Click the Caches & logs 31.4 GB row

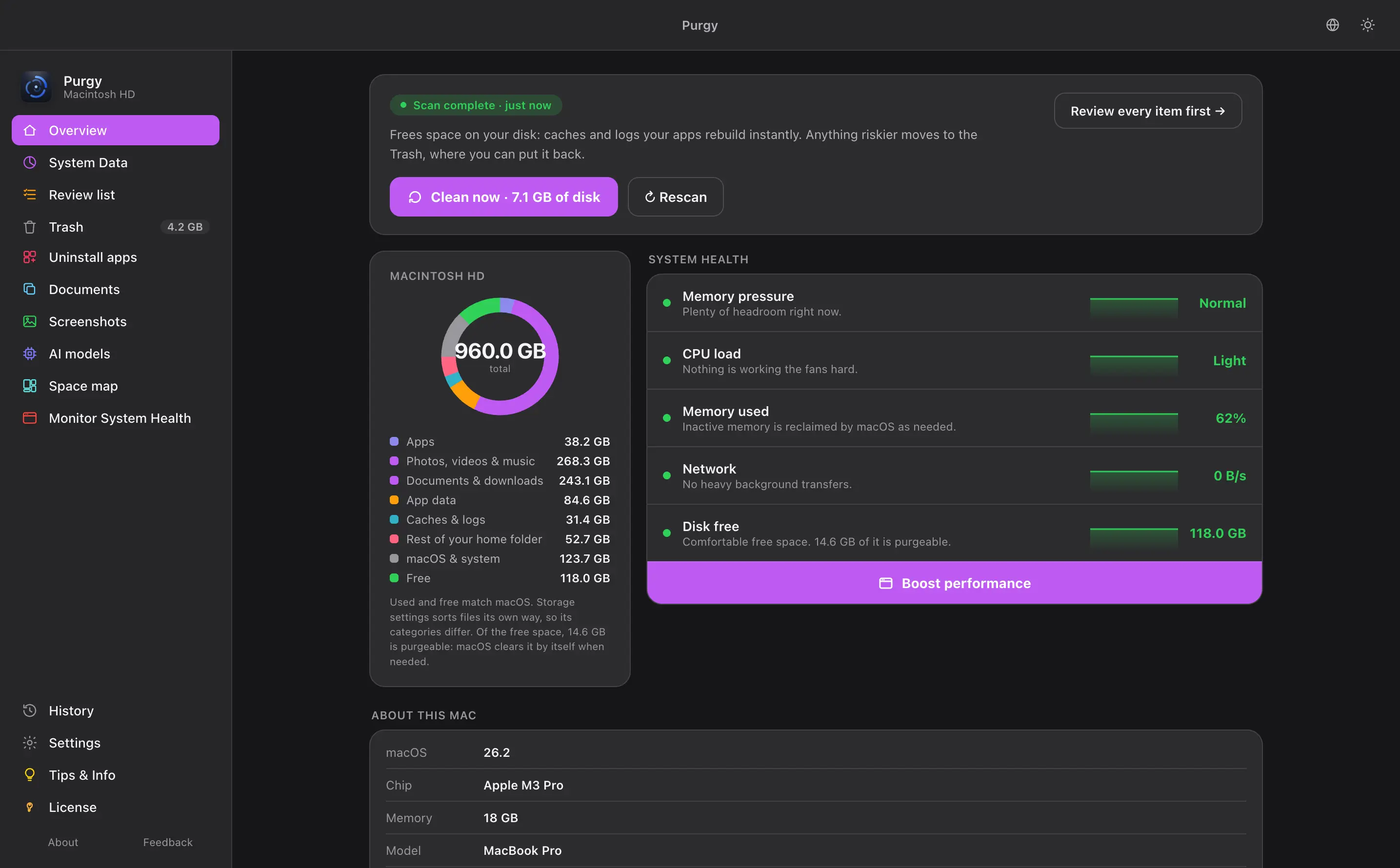point(500,519)
